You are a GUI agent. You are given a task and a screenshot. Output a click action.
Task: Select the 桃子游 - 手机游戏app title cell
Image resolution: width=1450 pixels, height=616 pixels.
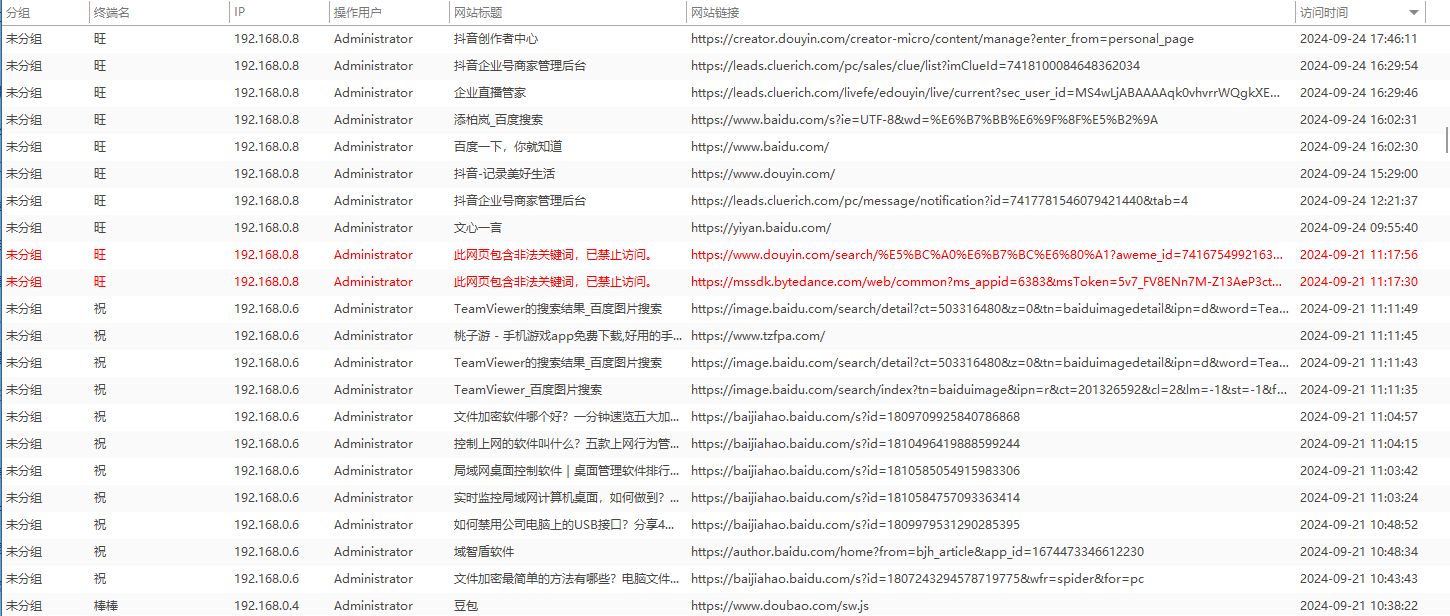coord(568,336)
